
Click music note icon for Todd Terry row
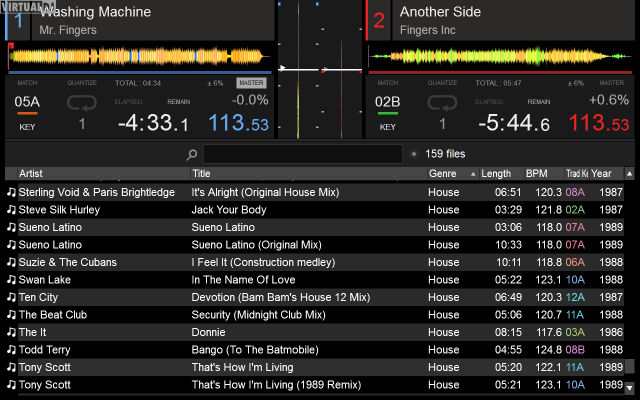tap(11, 350)
